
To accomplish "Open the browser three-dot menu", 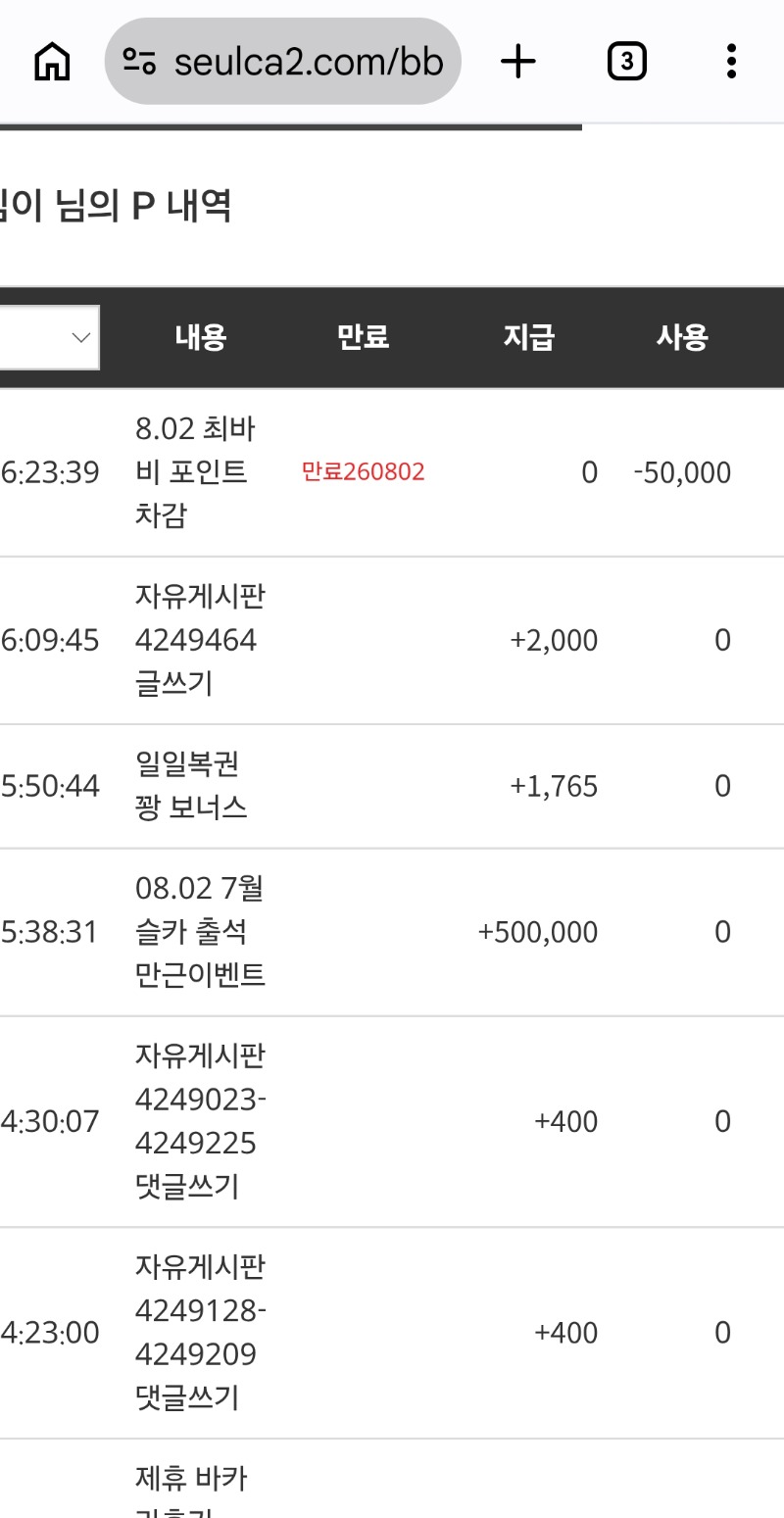I will (731, 62).
